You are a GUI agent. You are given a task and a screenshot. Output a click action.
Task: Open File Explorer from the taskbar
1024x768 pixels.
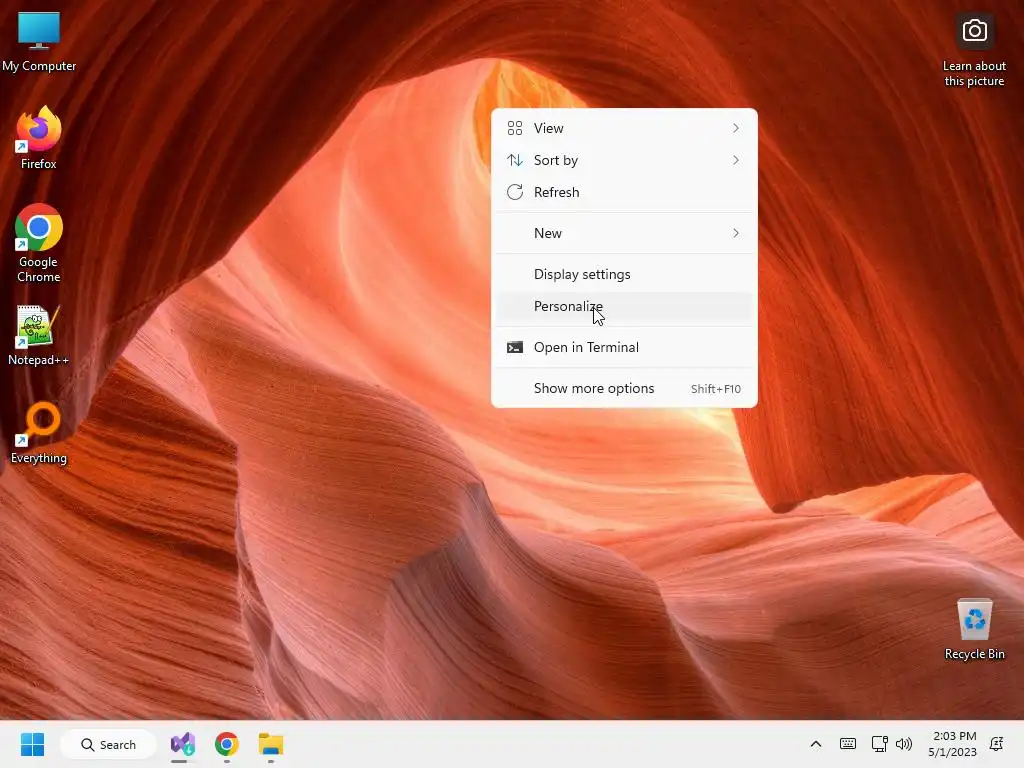(x=270, y=744)
